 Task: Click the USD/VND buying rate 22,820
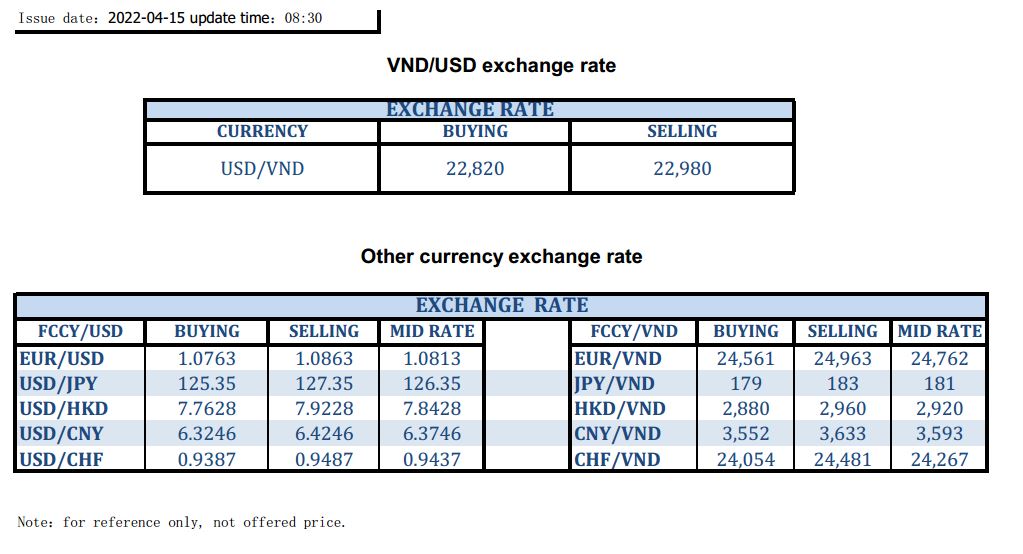point(475,169)
